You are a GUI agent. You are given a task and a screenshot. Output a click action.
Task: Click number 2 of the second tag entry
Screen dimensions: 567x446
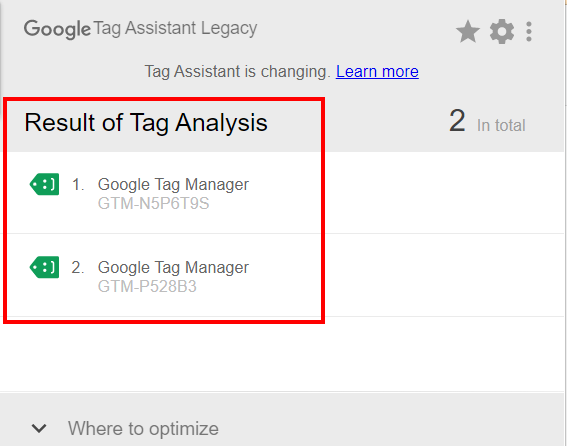78,268
